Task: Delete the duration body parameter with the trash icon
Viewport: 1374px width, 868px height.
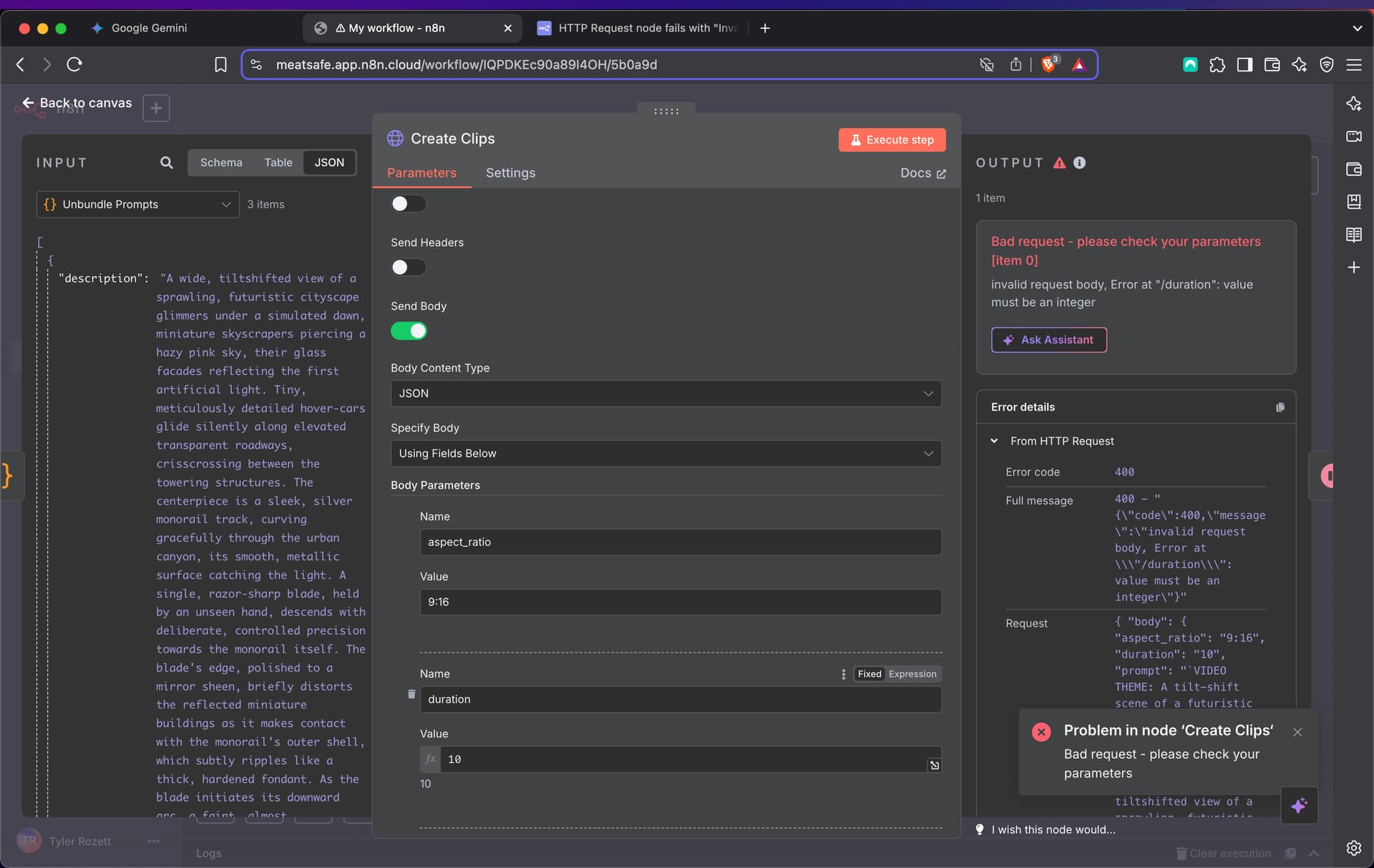Action: (x=411, y=694)
